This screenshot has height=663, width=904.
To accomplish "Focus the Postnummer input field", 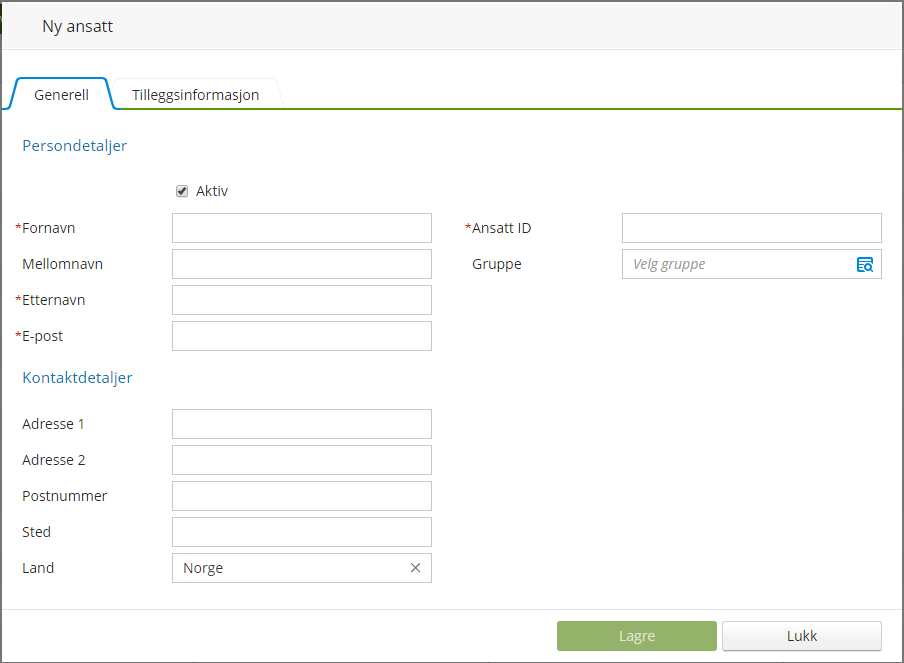I will (x=302, y=496).
